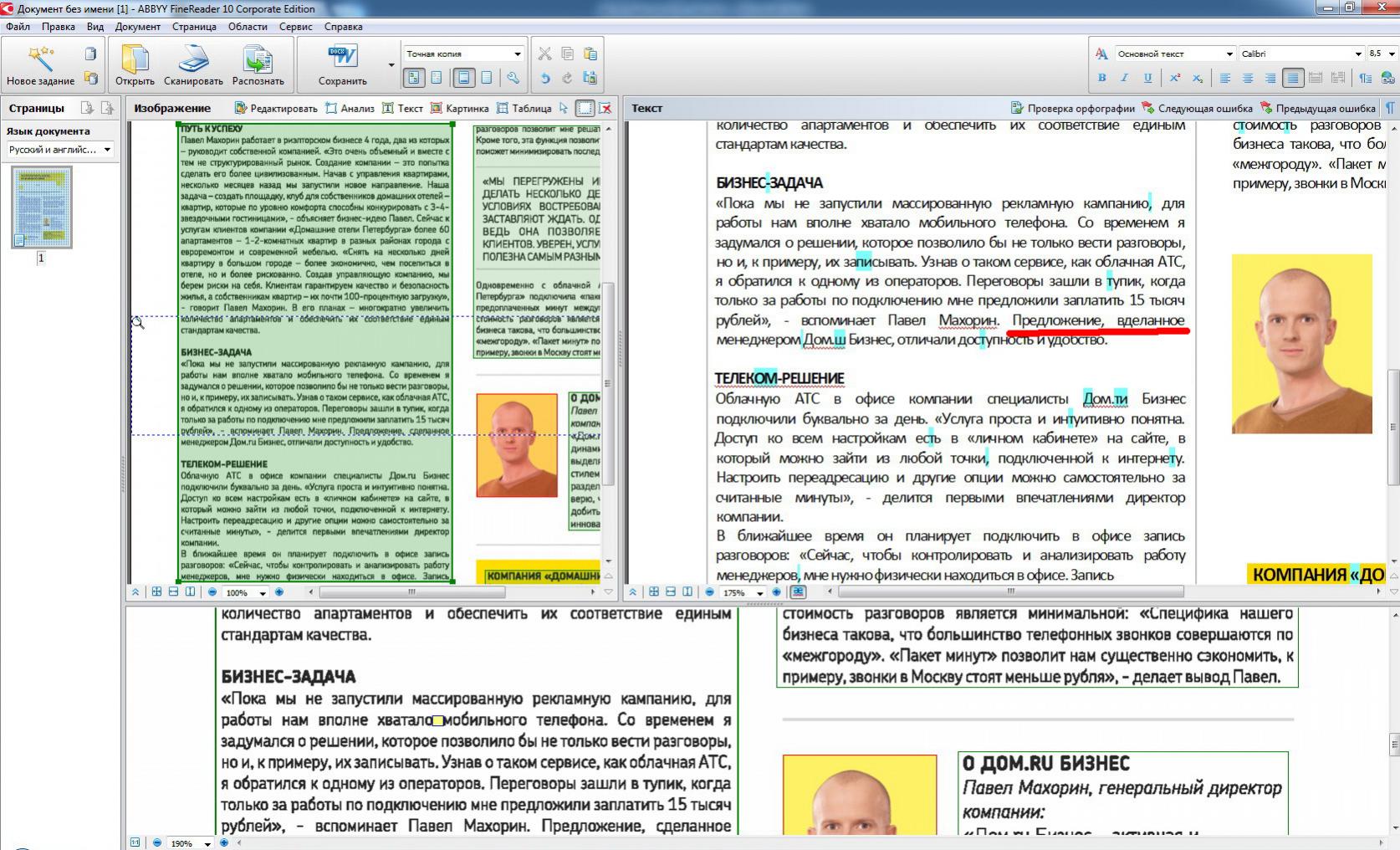Open the Справка menu
The height and width of the screenshot is (850, 1400).
[343, 27]
